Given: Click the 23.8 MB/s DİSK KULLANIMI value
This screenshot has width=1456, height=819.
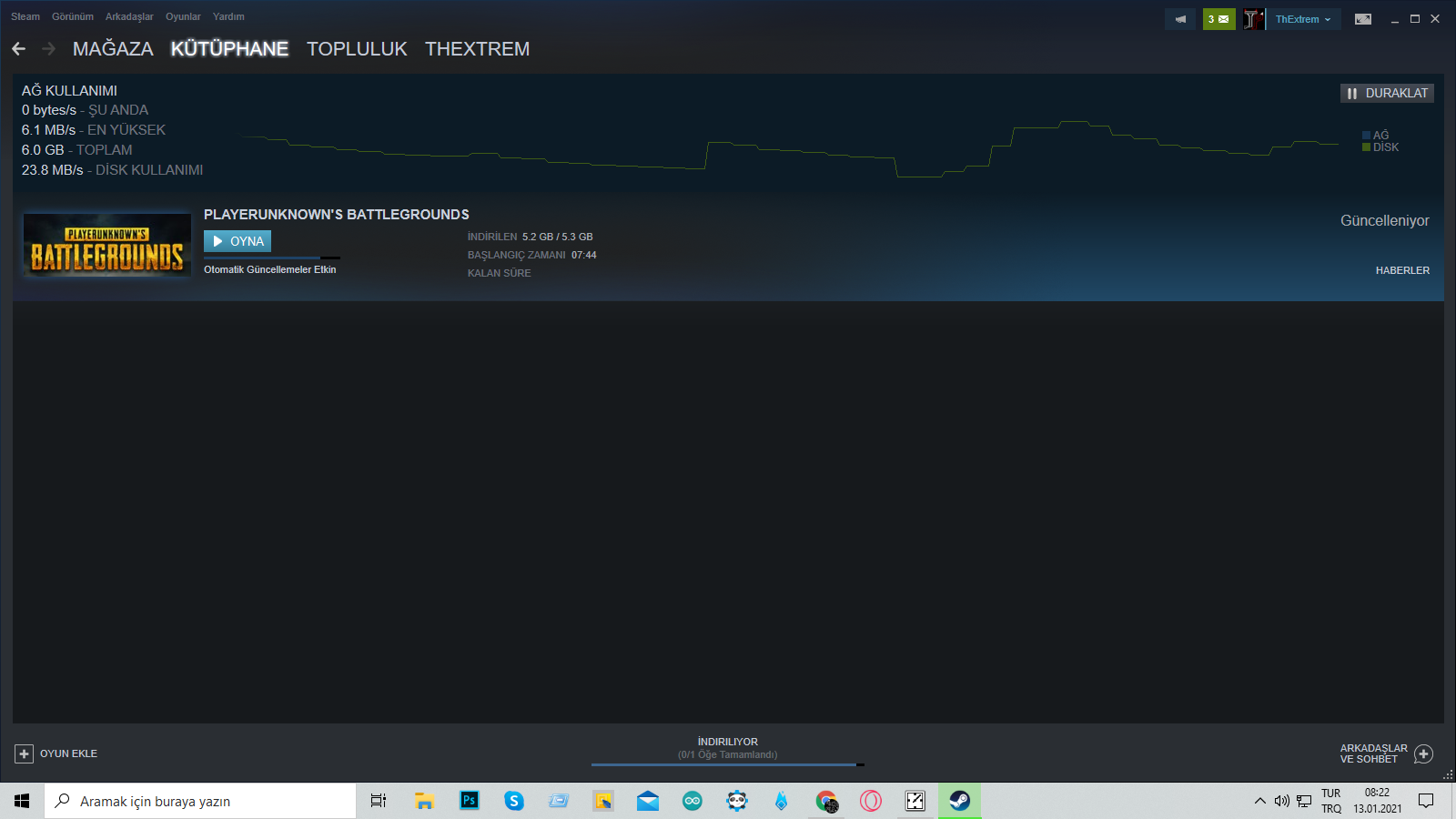Looking at the screenshot, I should pos(113,170).
